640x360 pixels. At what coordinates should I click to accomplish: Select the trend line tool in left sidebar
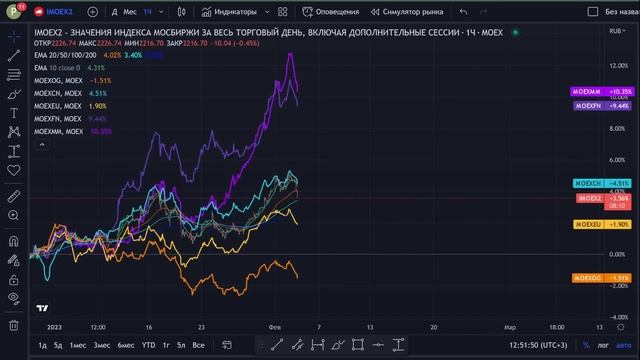coord(14,56)
